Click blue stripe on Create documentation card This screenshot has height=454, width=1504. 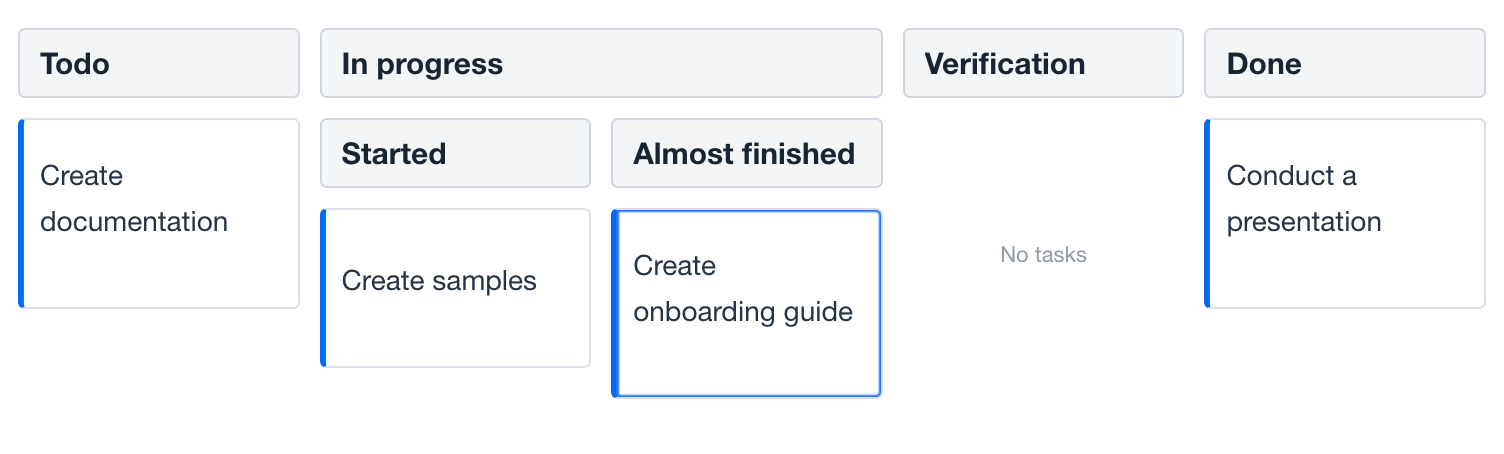pyautogui.click(x=21, y=213)
